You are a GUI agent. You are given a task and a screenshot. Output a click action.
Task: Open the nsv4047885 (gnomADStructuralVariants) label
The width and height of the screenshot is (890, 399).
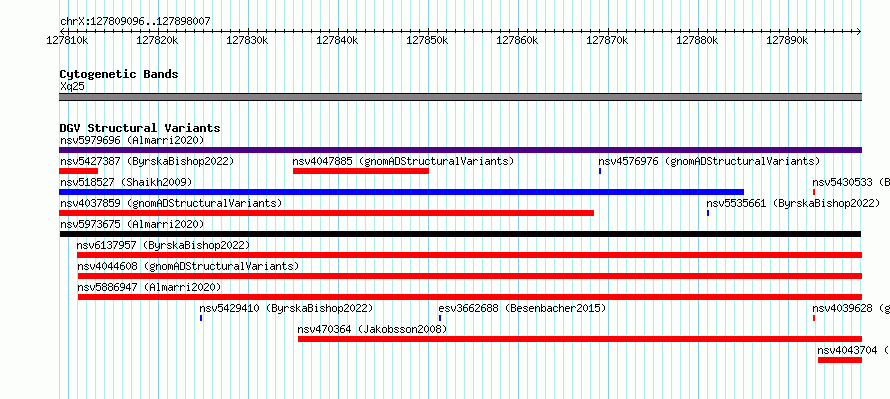point(403,161)
